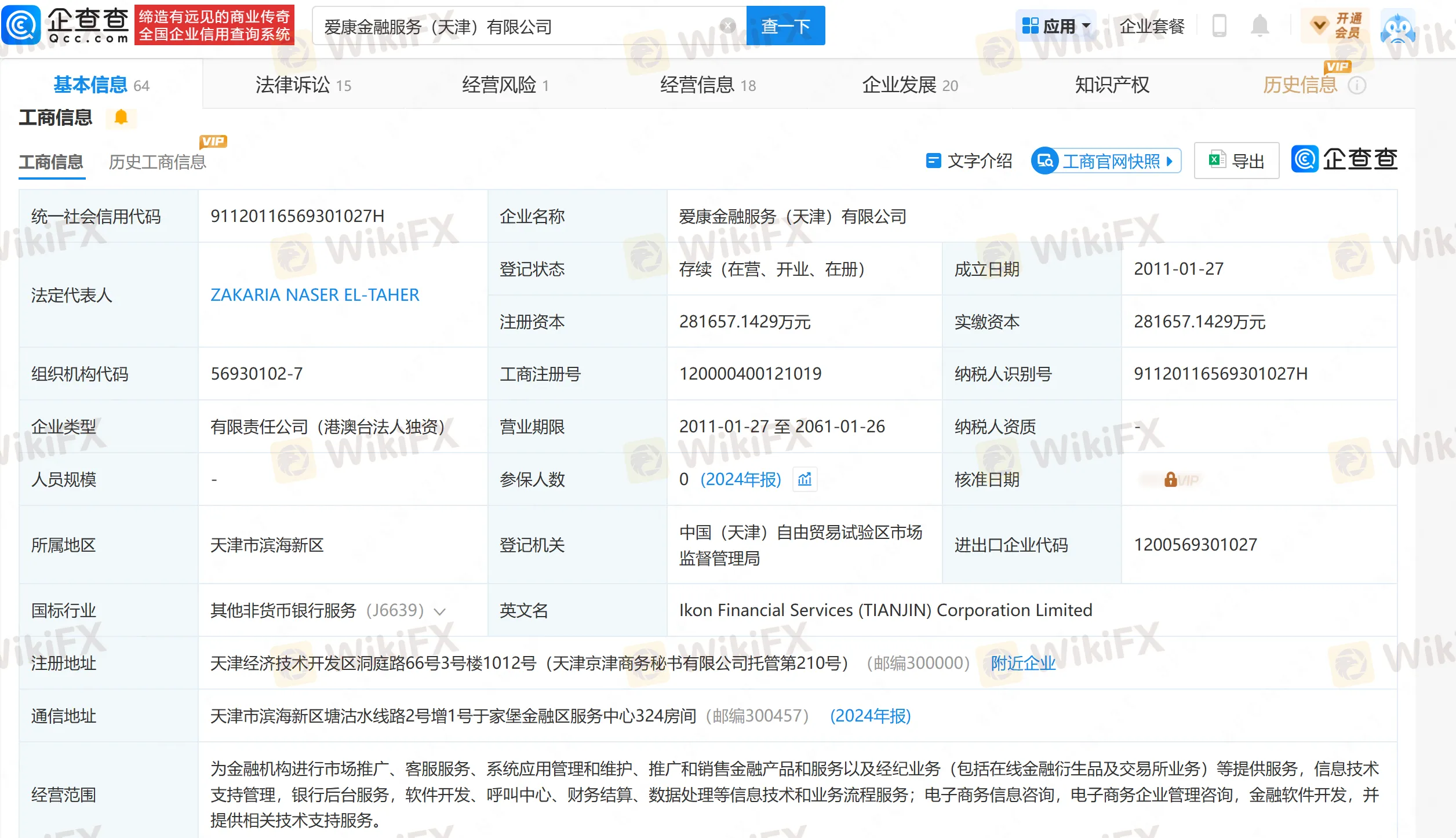Viewport: 1456px width, 838px height.
Task: Click (2024年报) link in 通信地址 row
Action: click(x=870, y=716)
